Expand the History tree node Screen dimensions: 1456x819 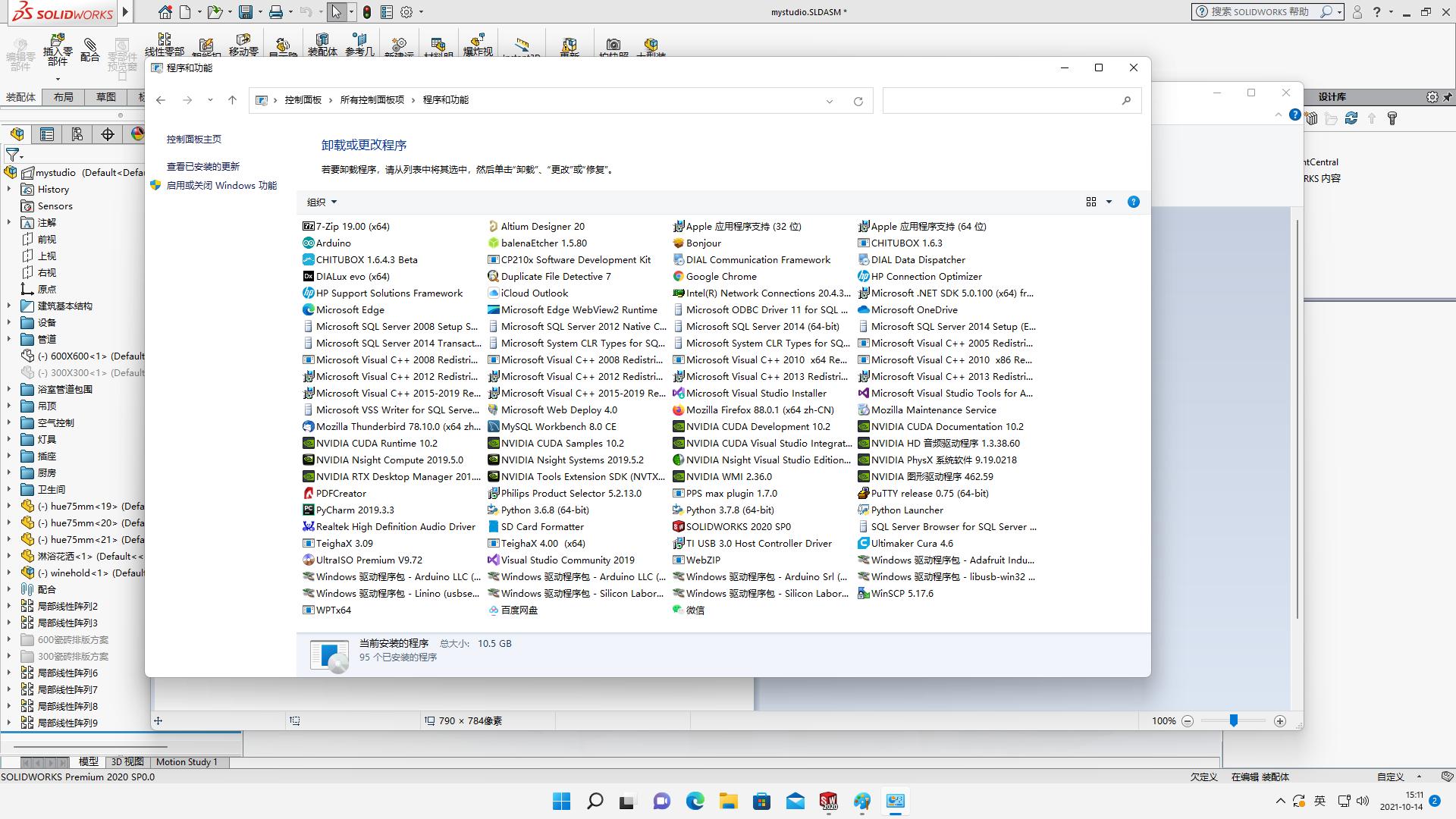[9, 189]
